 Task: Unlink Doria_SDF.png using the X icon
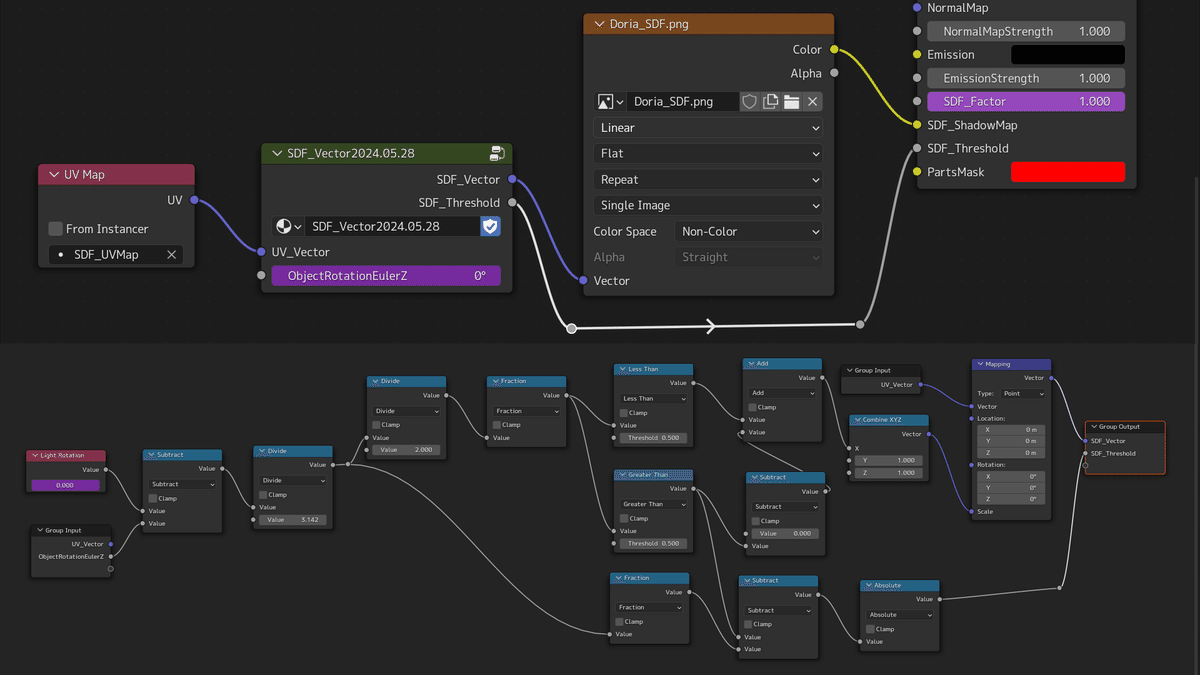coord(813,101)
